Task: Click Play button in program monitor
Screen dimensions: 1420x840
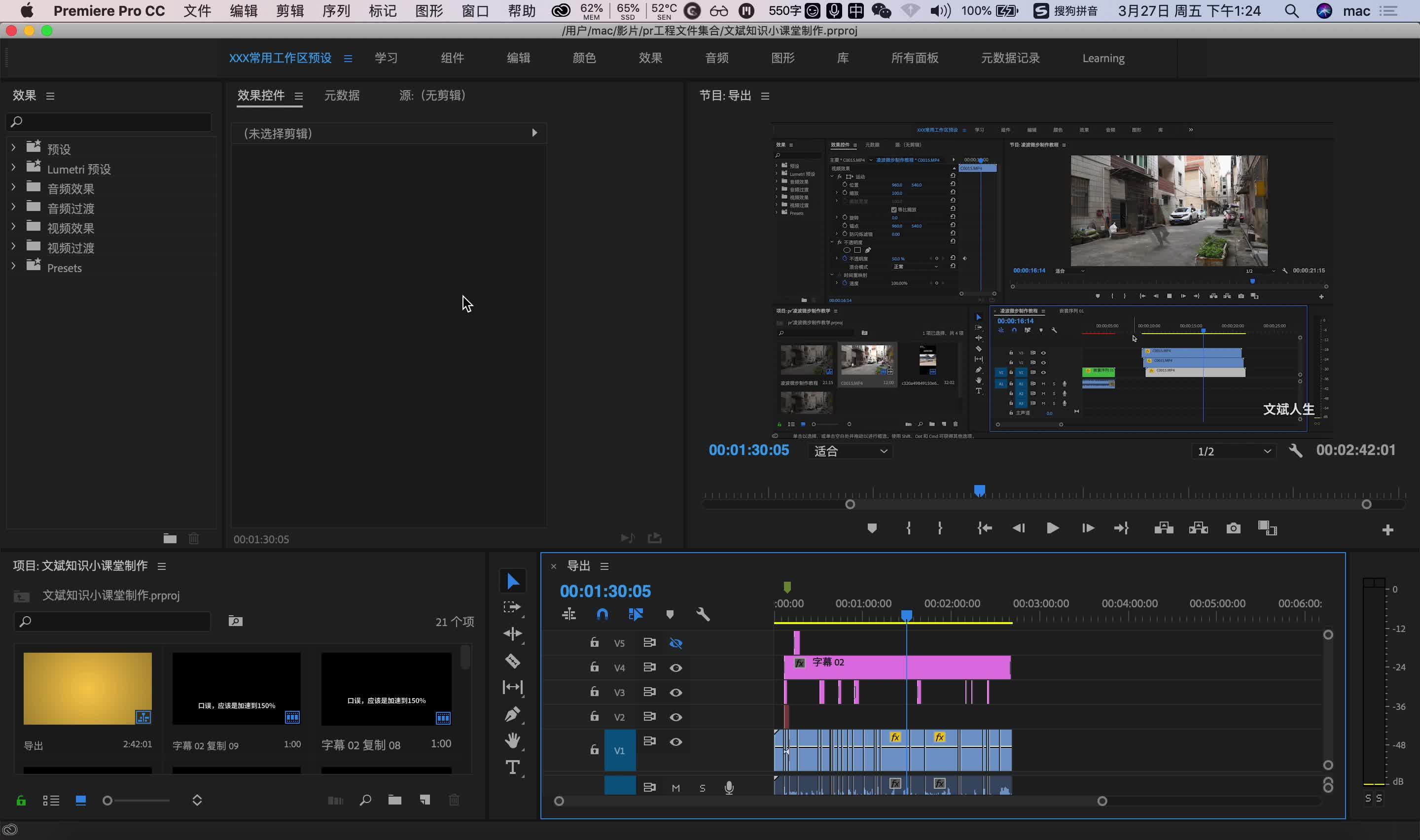Action: pos(1053,528)
